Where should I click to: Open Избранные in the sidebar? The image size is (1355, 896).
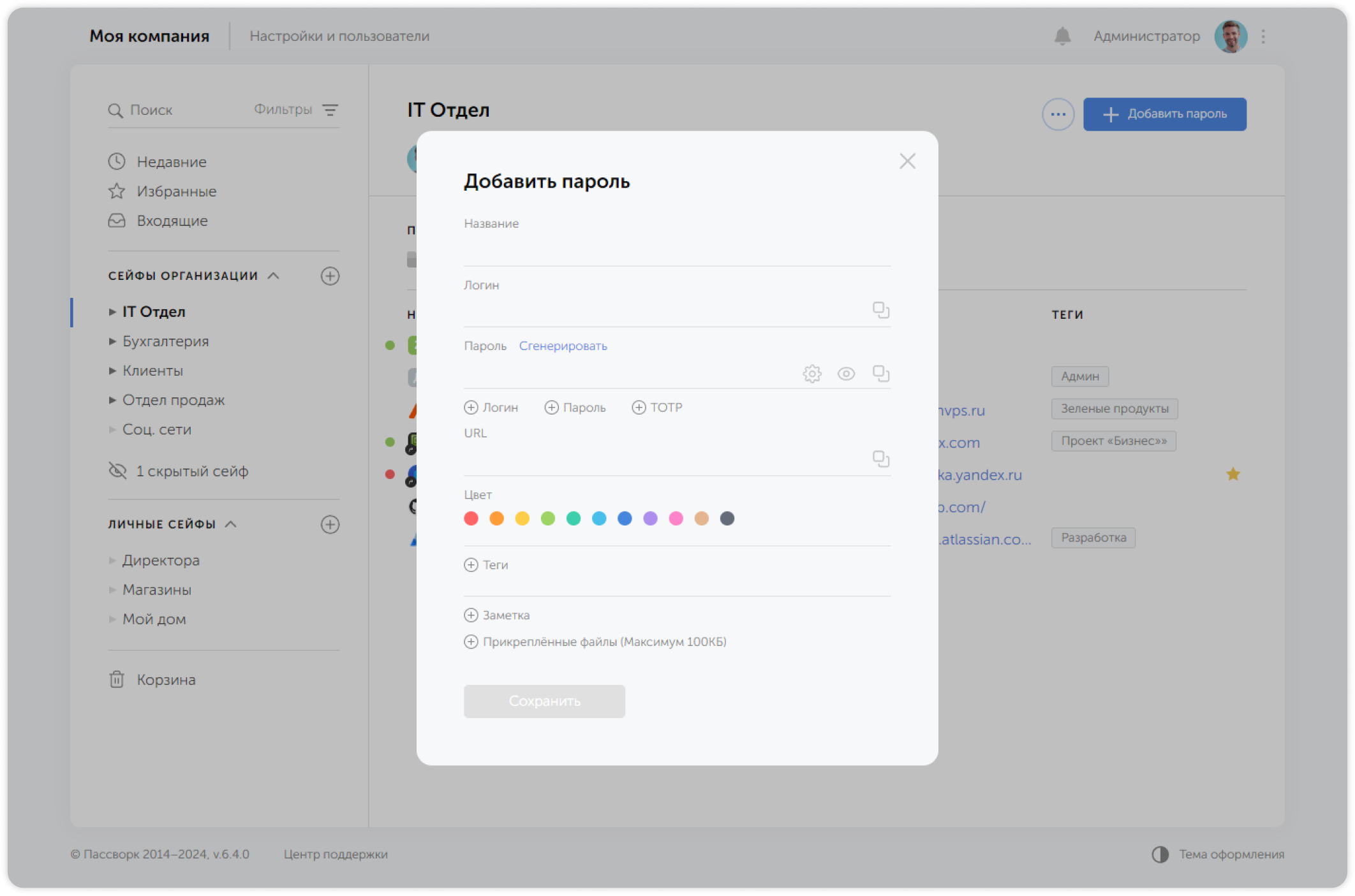tap(176, 191)
